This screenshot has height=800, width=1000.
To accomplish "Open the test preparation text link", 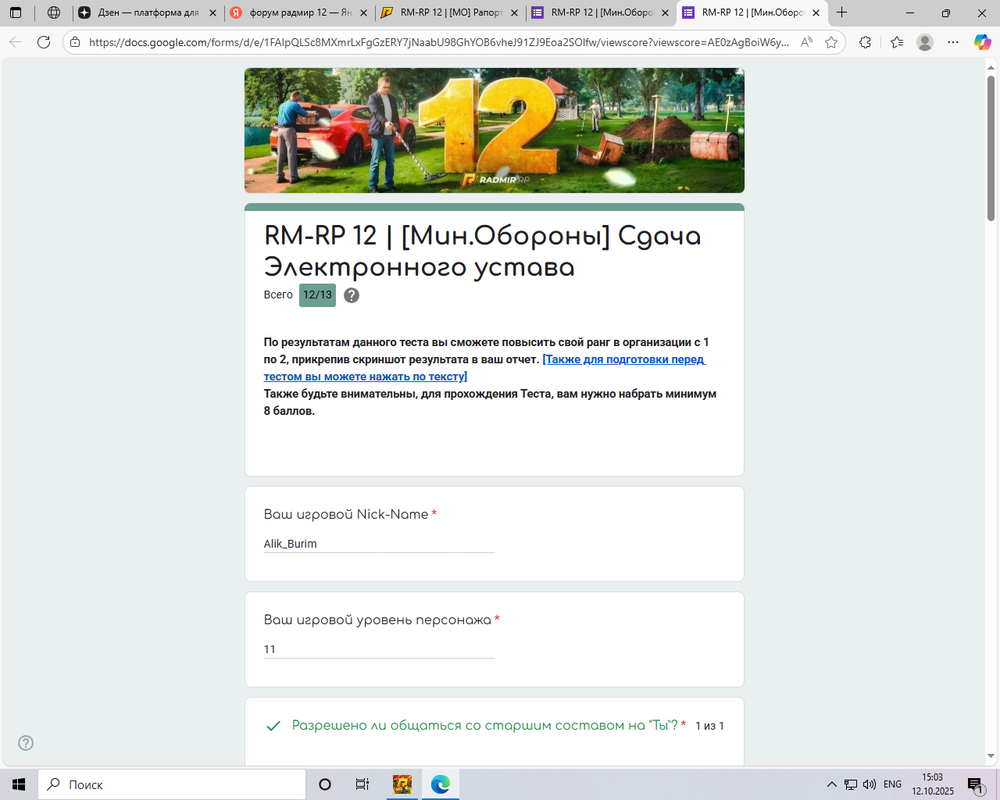I will (x=485, y=367).
